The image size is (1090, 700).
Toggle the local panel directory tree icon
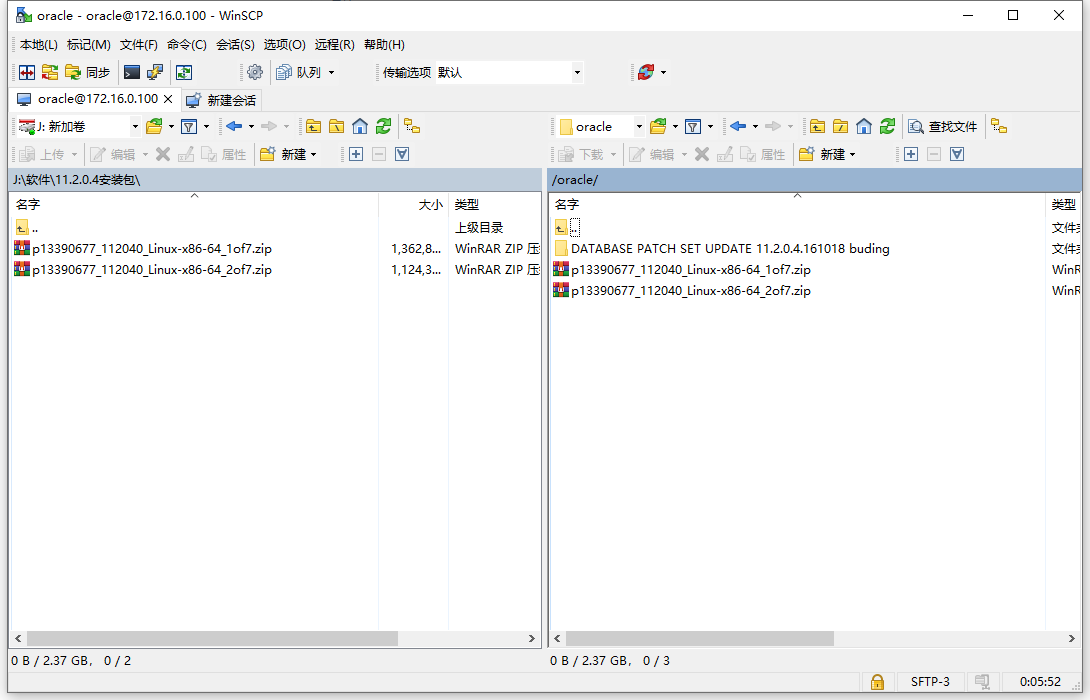point(412,127)
